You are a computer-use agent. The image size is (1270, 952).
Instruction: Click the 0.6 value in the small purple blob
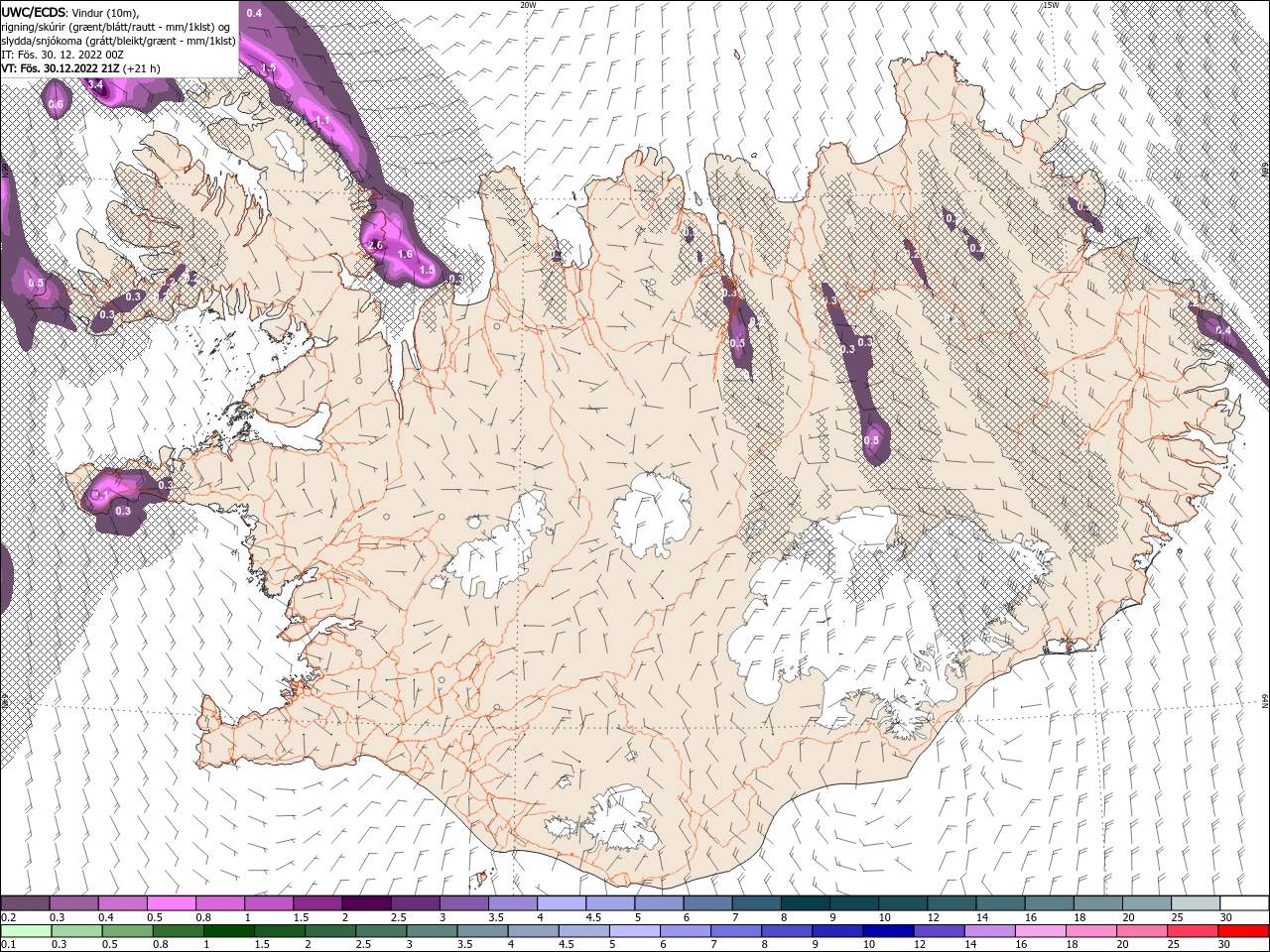[56, 104]
